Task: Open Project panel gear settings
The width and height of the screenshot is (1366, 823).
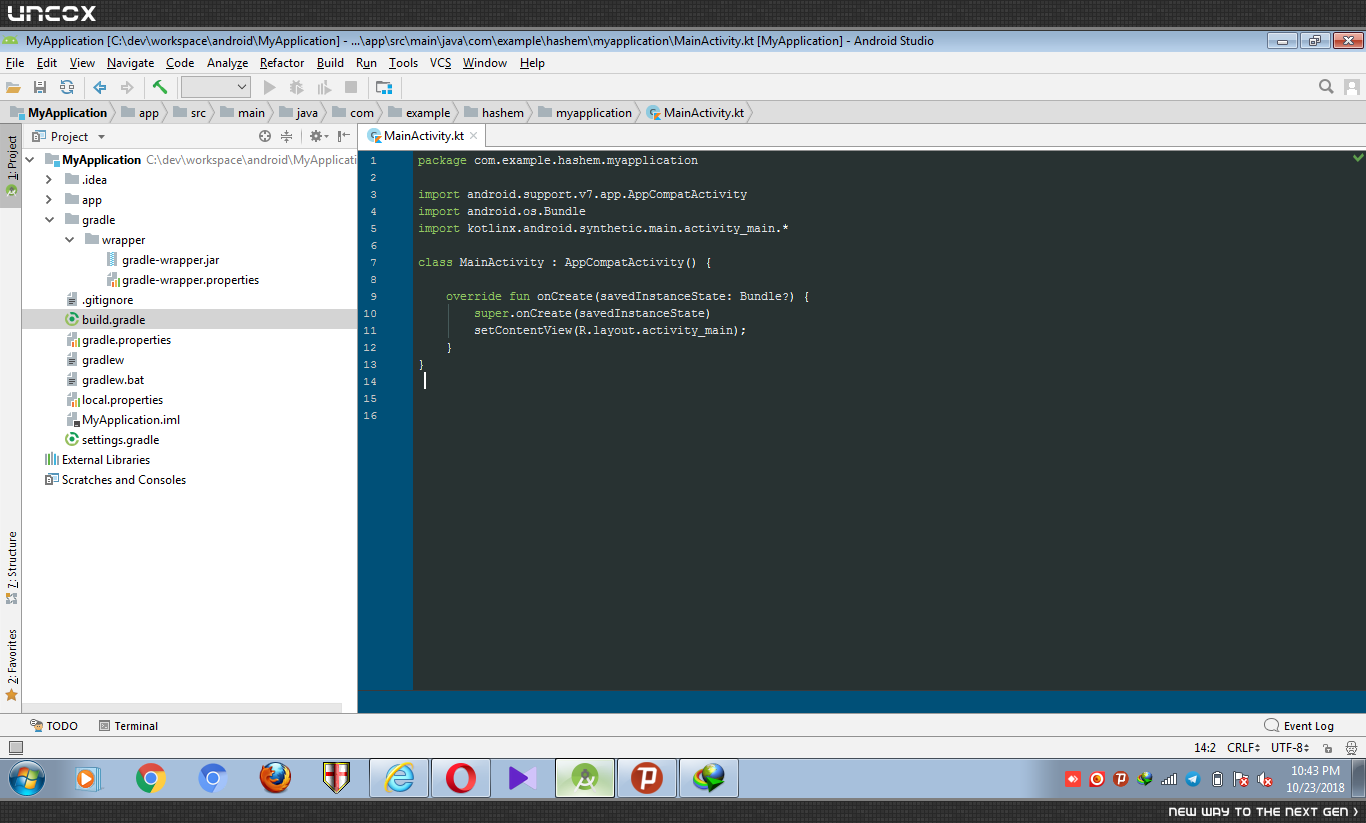Action: click(x=318, y=136)
